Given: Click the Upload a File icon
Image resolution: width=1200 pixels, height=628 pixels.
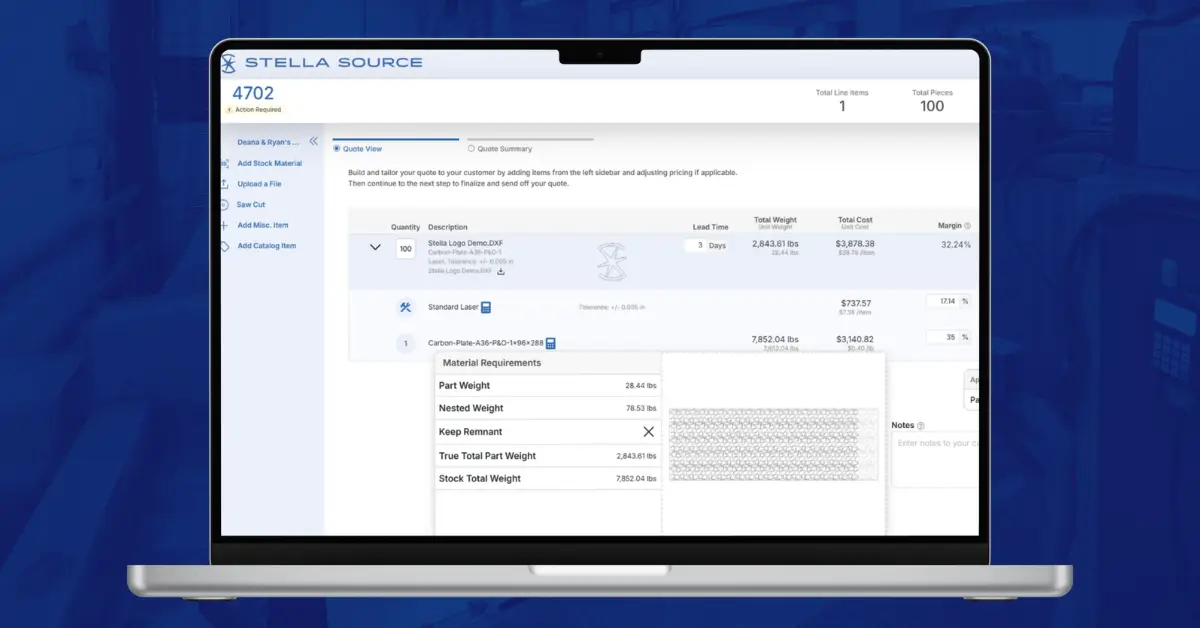Looking at the screenshot, I should pos(225,184).
